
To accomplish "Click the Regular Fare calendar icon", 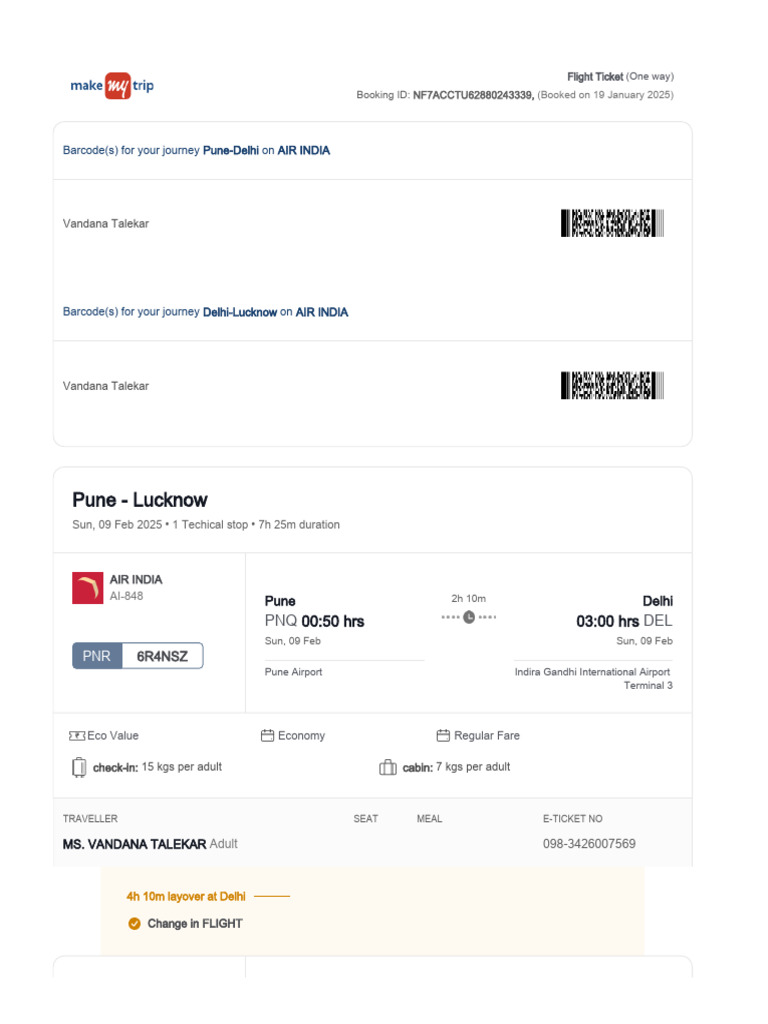I will tap(443, 735).
